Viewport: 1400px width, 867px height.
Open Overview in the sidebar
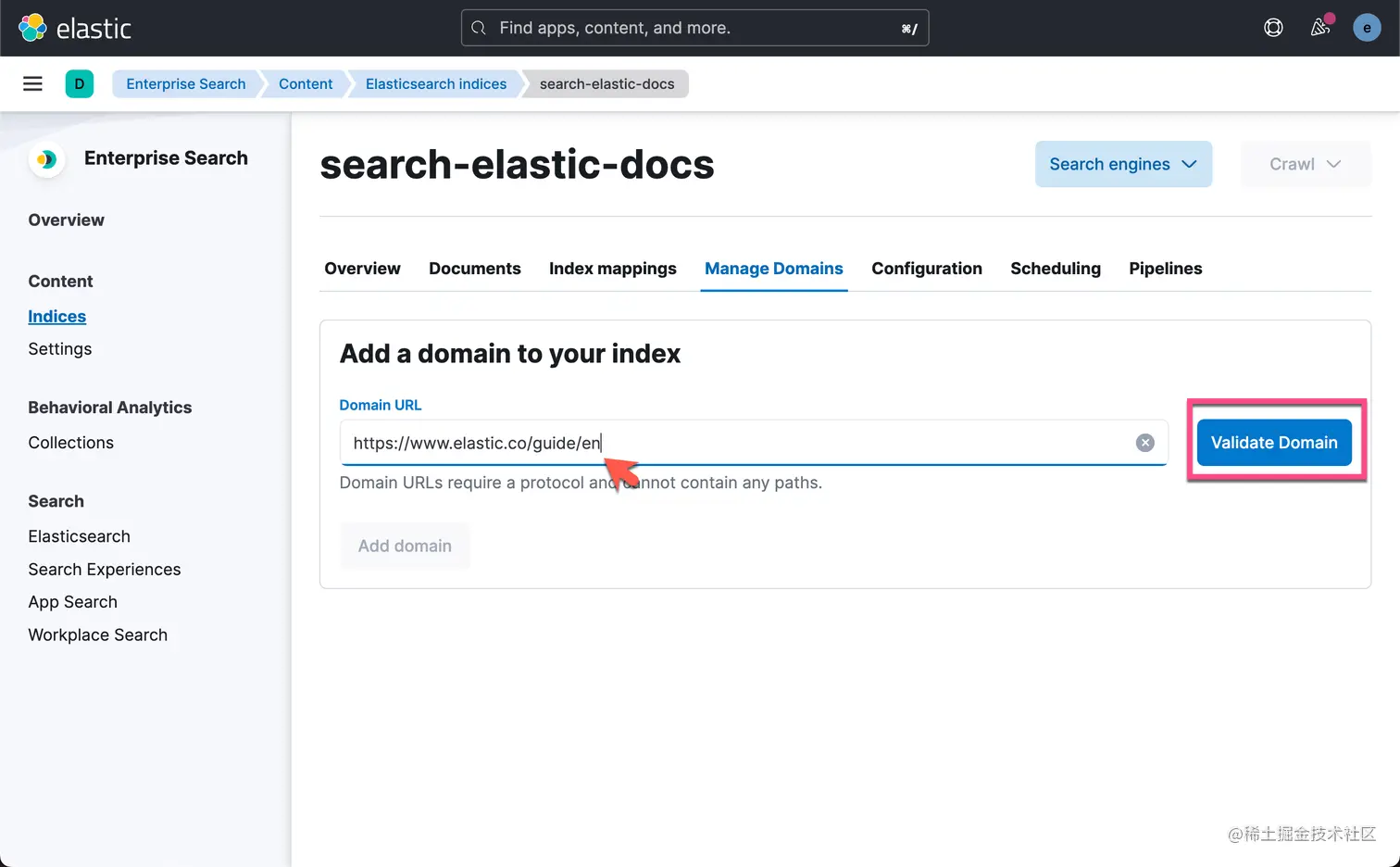click(x=66, y=220)
